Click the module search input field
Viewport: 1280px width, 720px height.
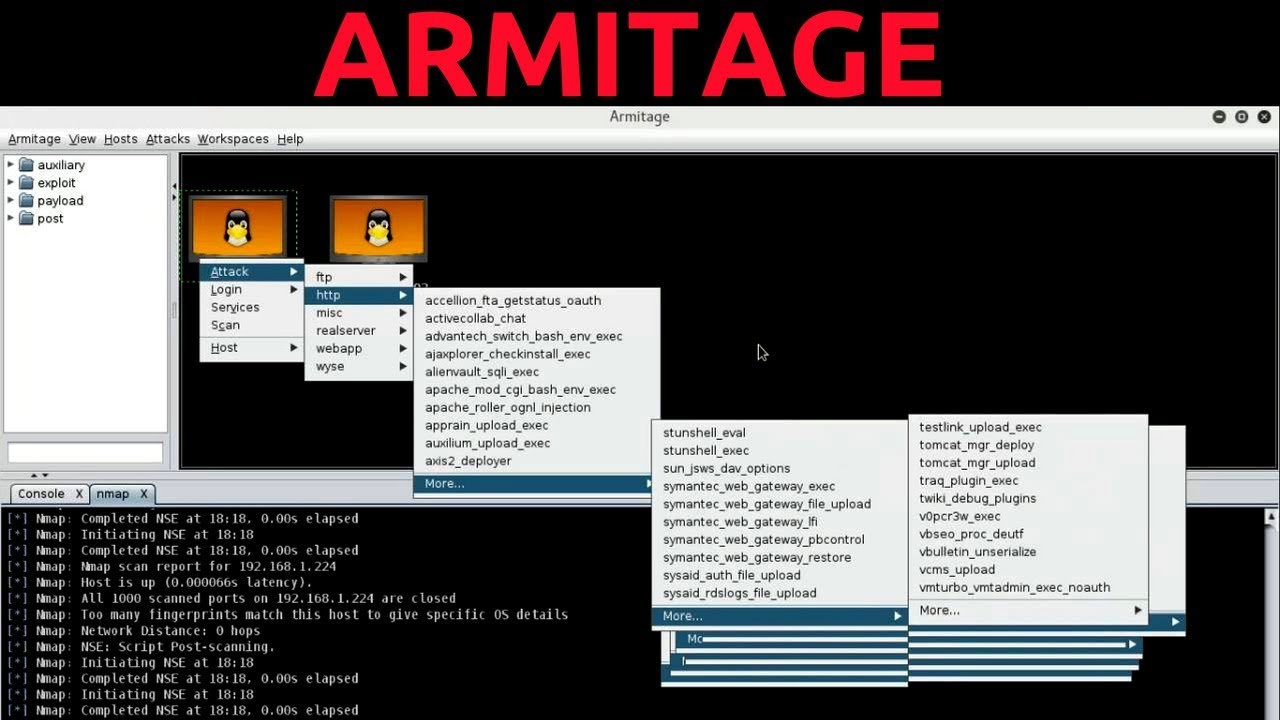(85, 453)
